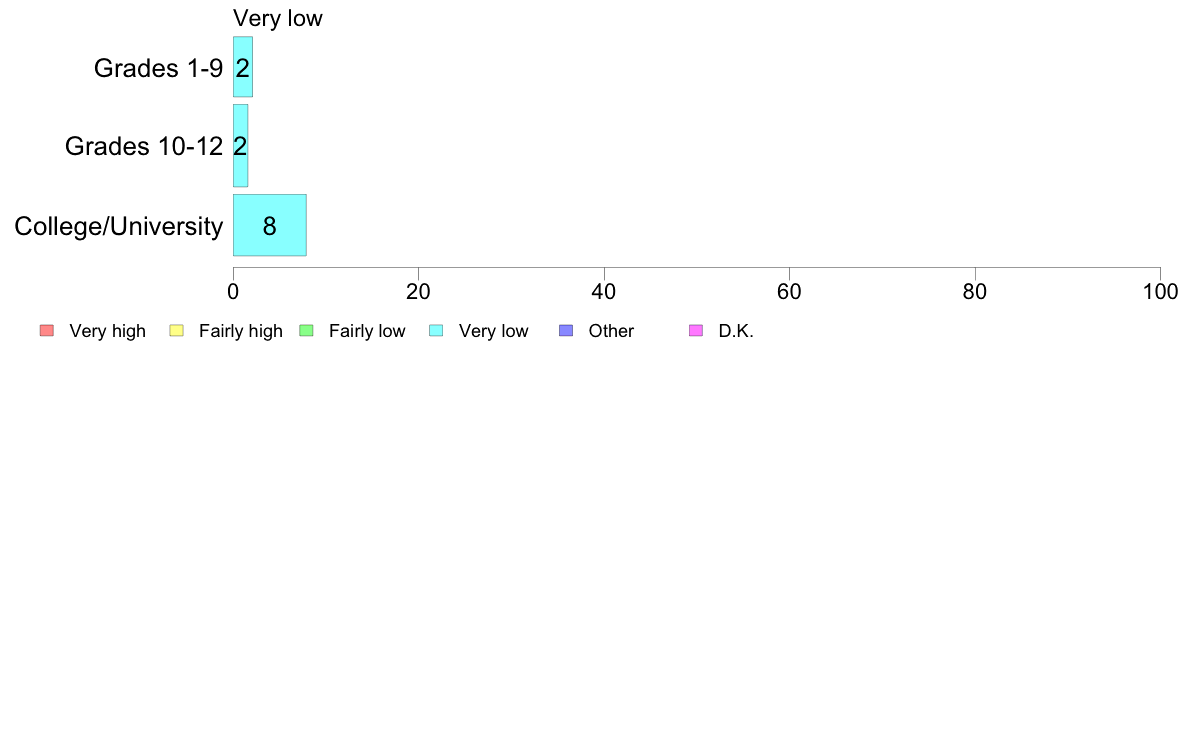Click the axis tick label 0
The image size is (1188, 736).
coord(233,292)
